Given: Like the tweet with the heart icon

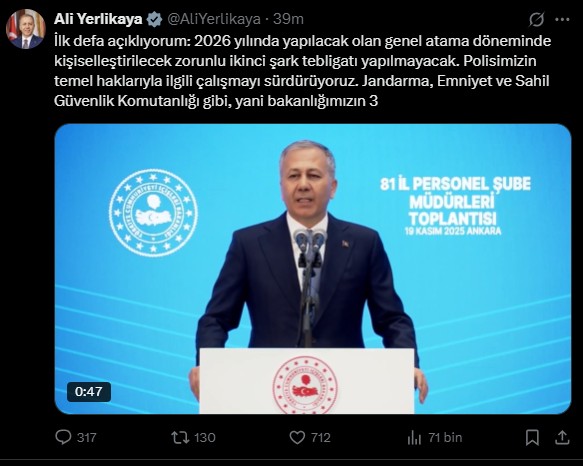Looking at the screenshot, I should pyautogui.click(x=297, y=437).
